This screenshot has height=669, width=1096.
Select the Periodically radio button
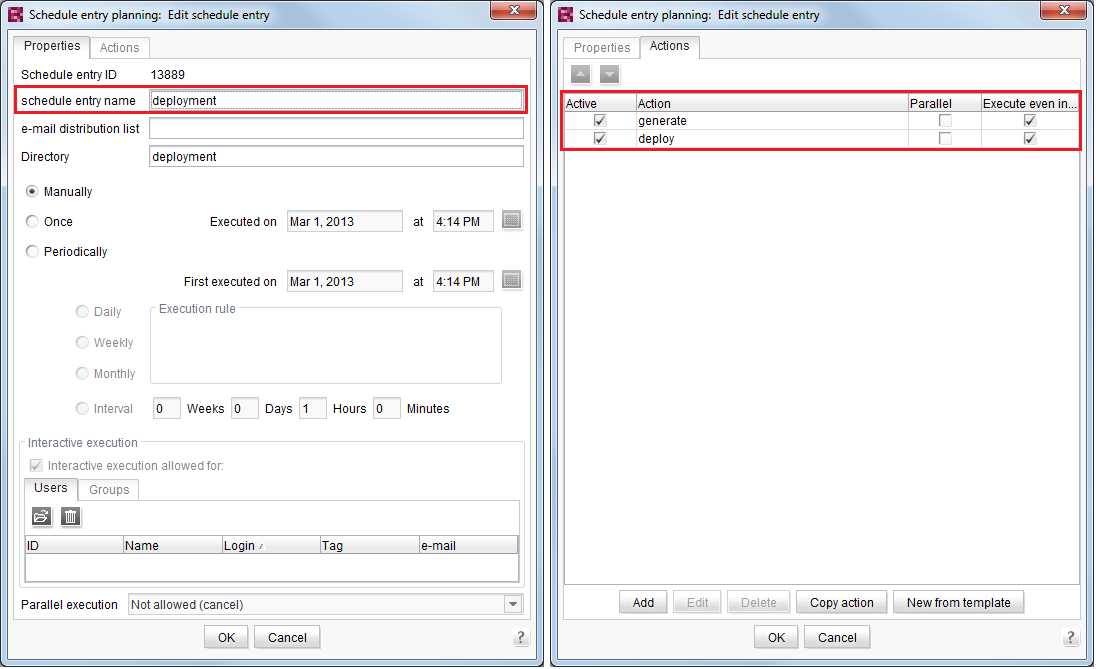tap(32, 251)
